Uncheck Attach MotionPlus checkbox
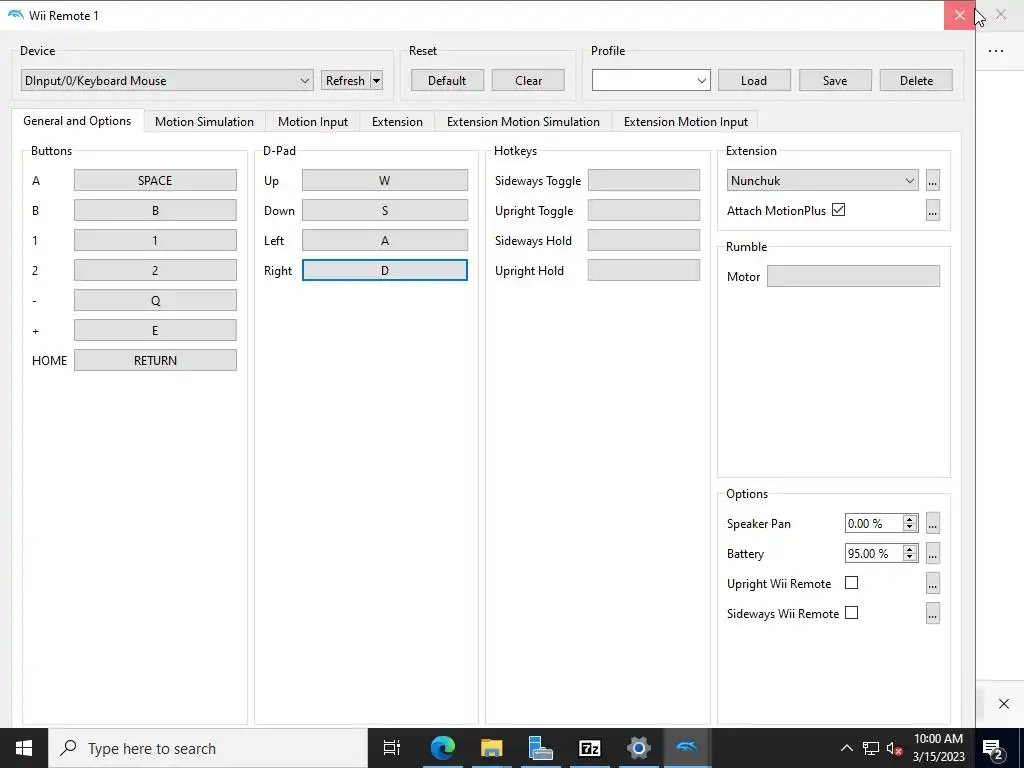 pos(839,210)
